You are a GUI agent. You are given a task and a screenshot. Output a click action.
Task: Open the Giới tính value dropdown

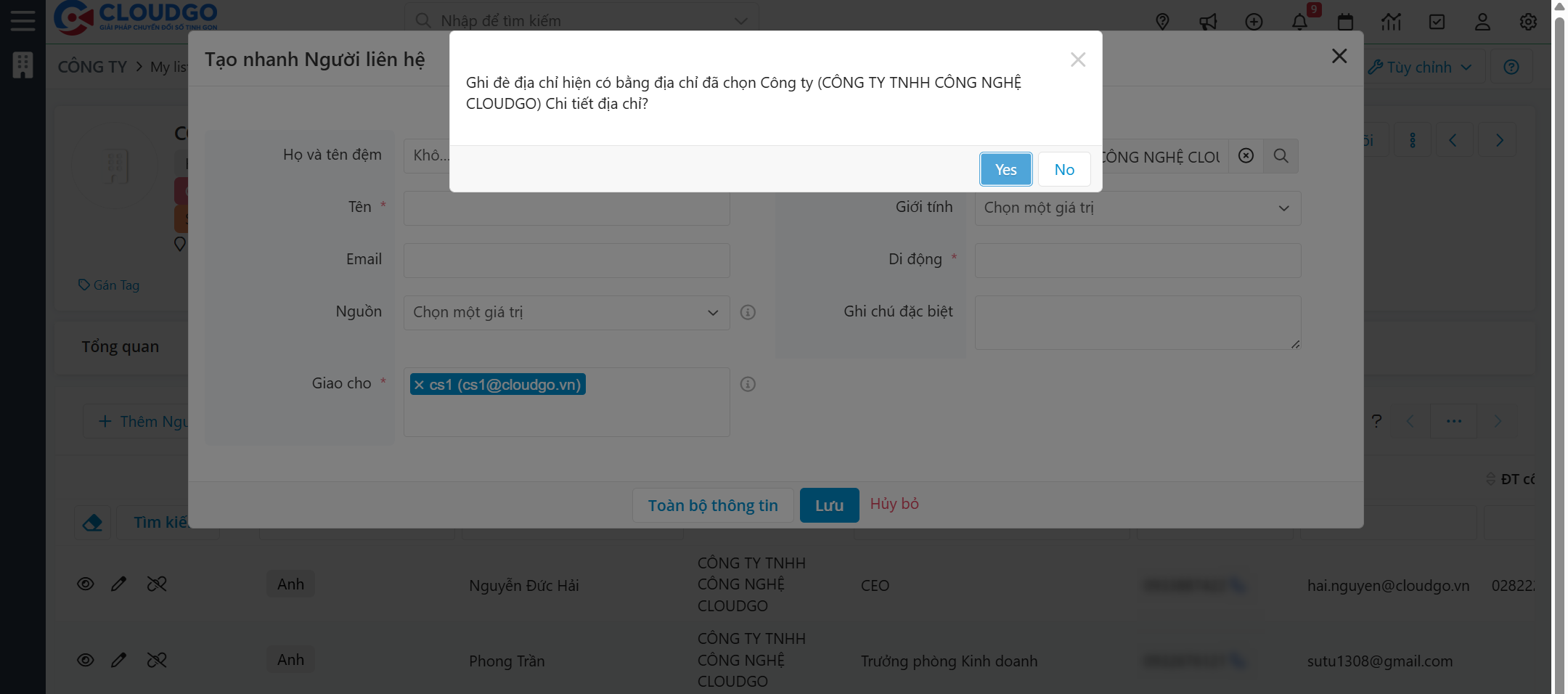1137,208
